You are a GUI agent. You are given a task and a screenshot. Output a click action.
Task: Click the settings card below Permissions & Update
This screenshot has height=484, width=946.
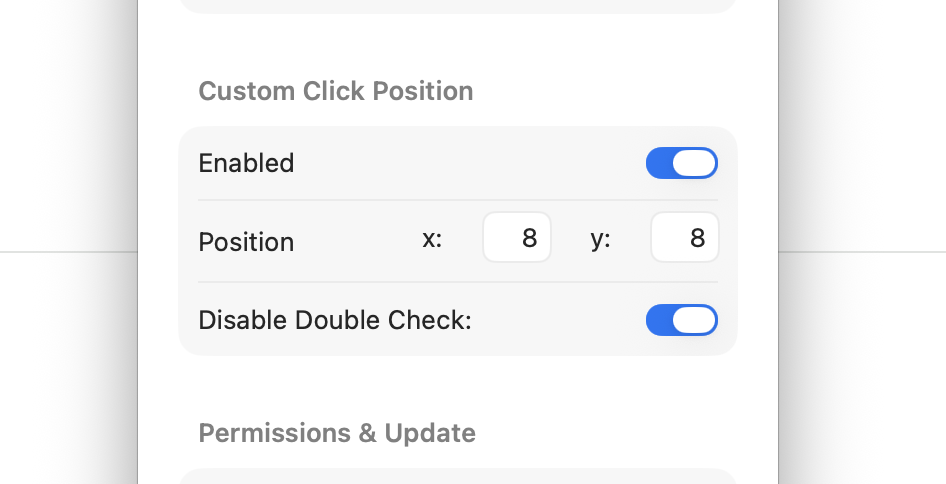click(x=458, y=476)
